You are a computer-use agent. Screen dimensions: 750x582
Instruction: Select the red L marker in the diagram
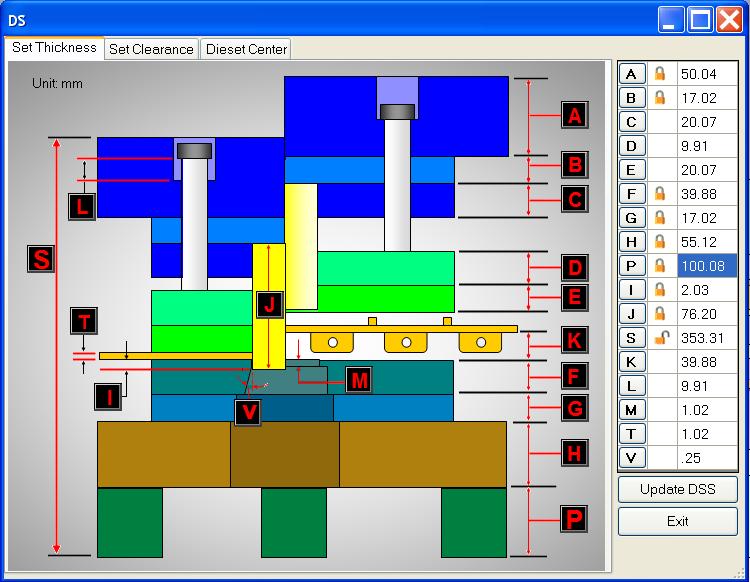pyautogui.click(x=83, y=207)
